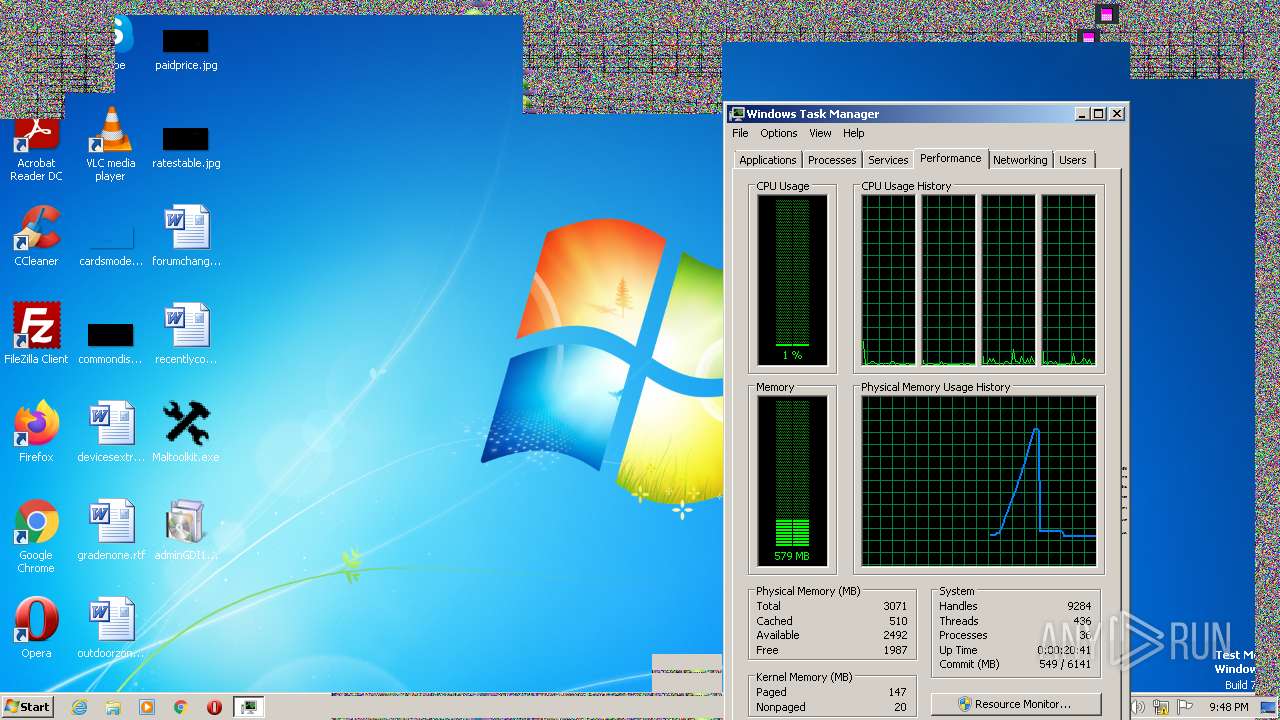Select the recentlyco... Word document
1280x720 pixels.
[x=186, y=334]
